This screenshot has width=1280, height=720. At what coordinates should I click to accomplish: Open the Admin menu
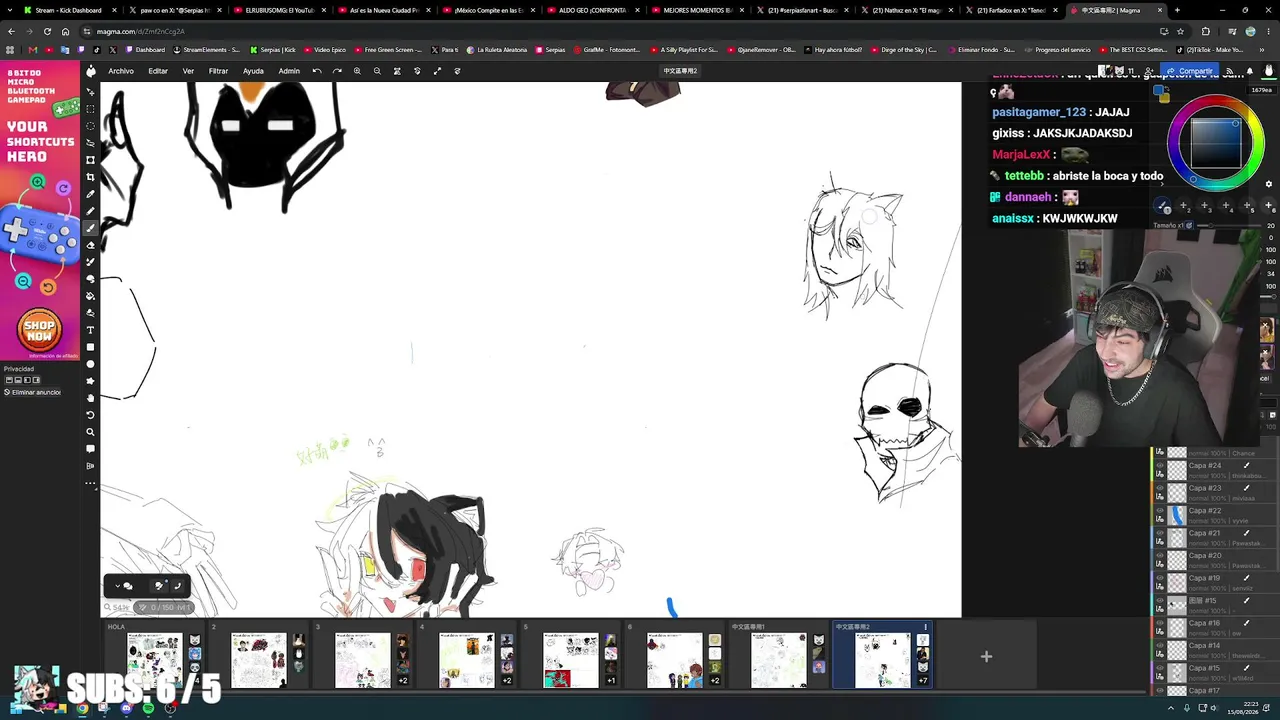(289, 71)
